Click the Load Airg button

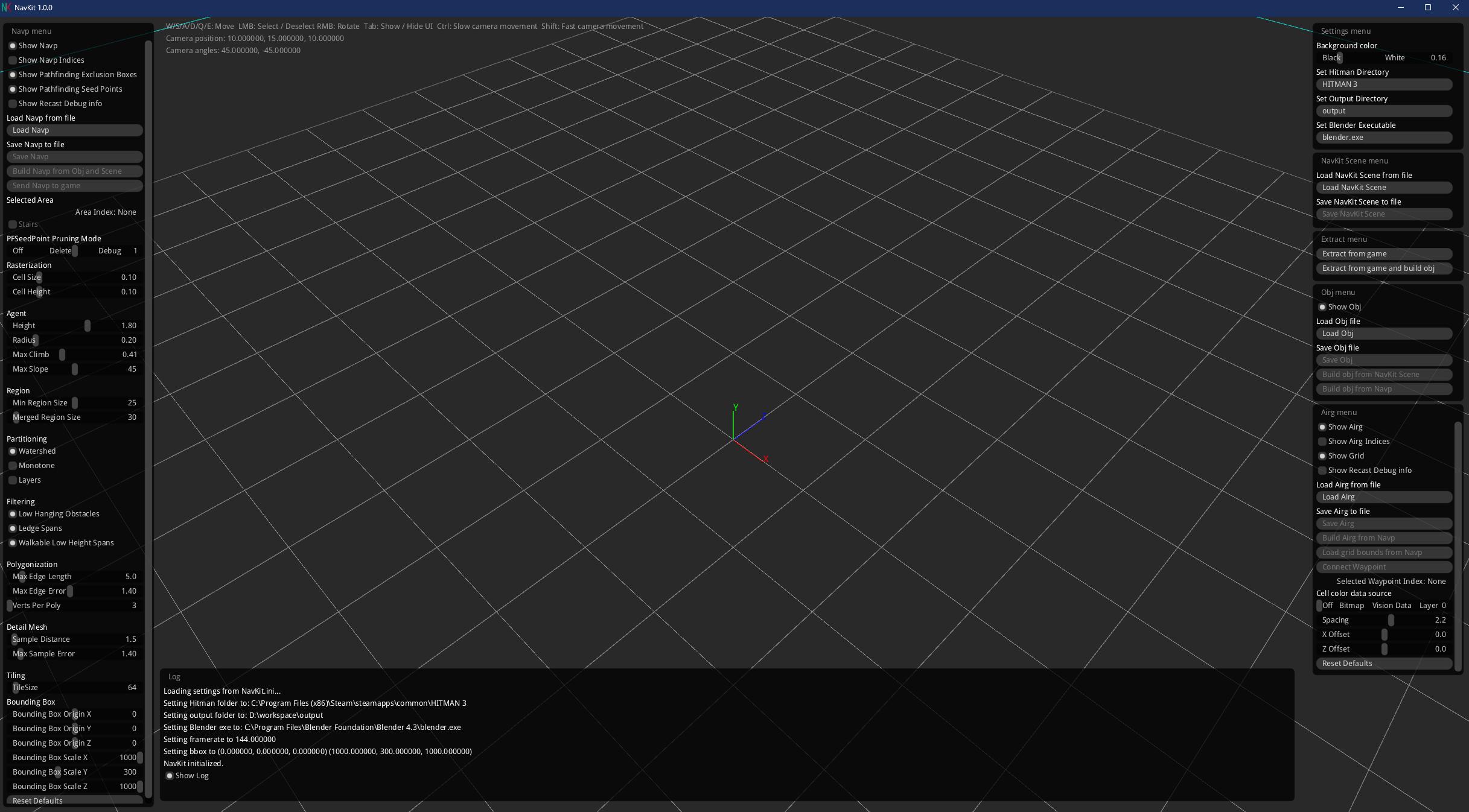point(1384,497)
